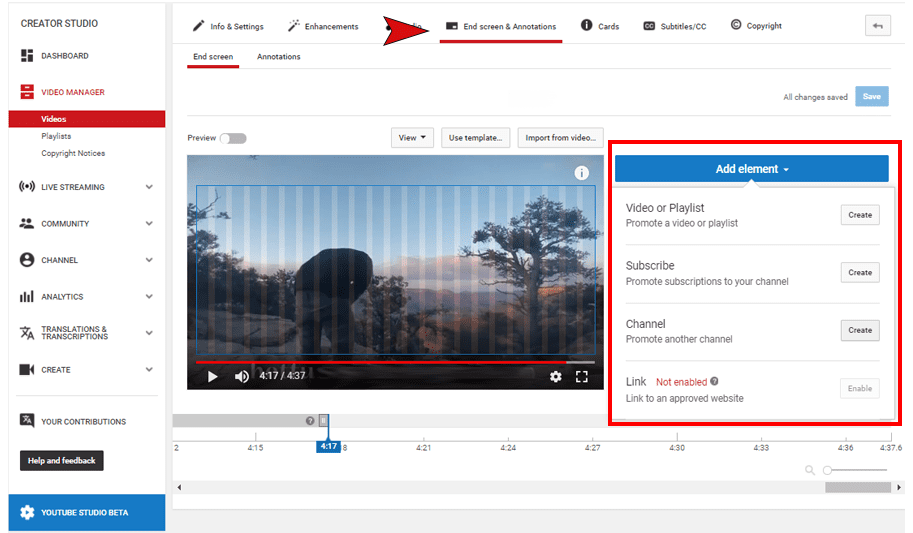Create a Subscribe element

click(860, 273)
